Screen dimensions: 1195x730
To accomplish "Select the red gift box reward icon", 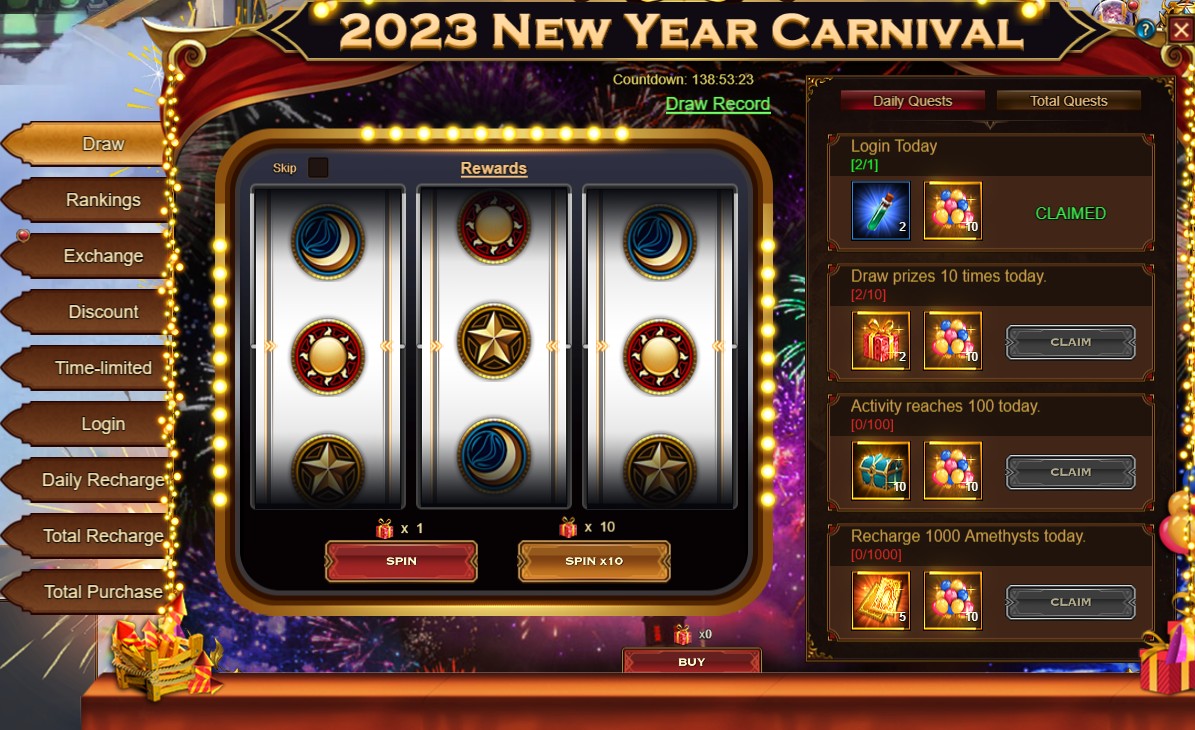I will [880, 341].
